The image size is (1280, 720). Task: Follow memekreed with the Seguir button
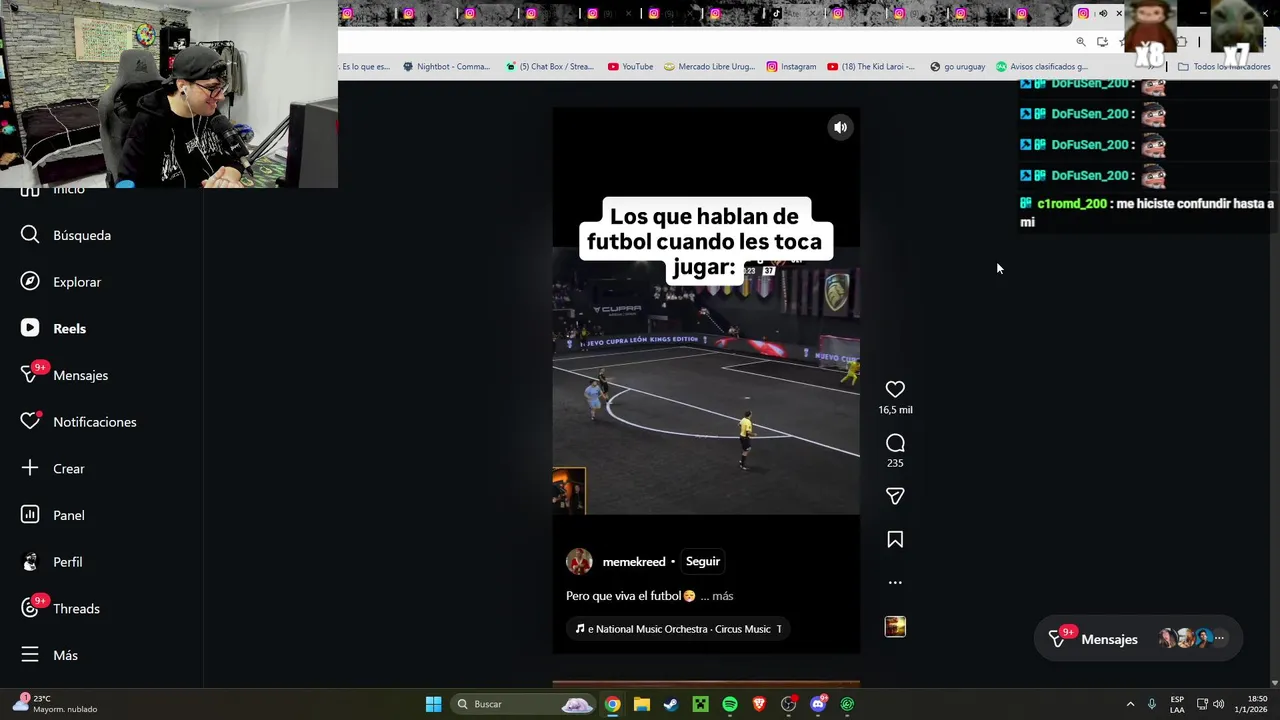coord(703,561)
